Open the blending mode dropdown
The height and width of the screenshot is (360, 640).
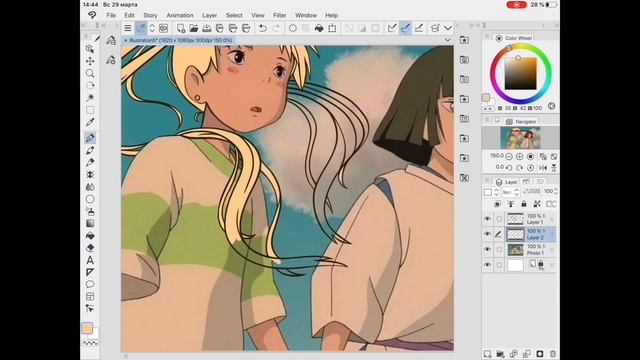point(510,191)
